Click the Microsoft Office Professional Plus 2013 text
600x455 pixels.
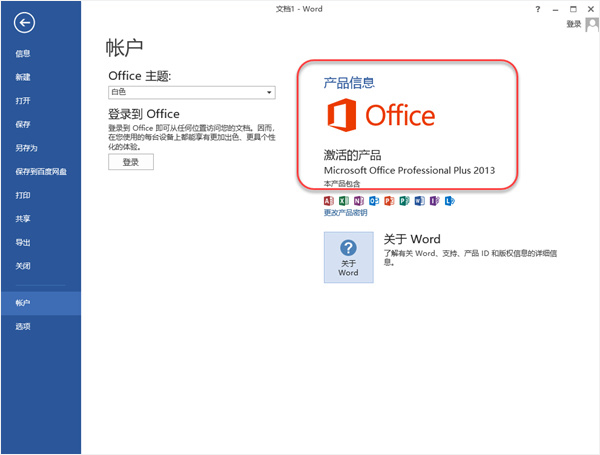coord(409,170)
